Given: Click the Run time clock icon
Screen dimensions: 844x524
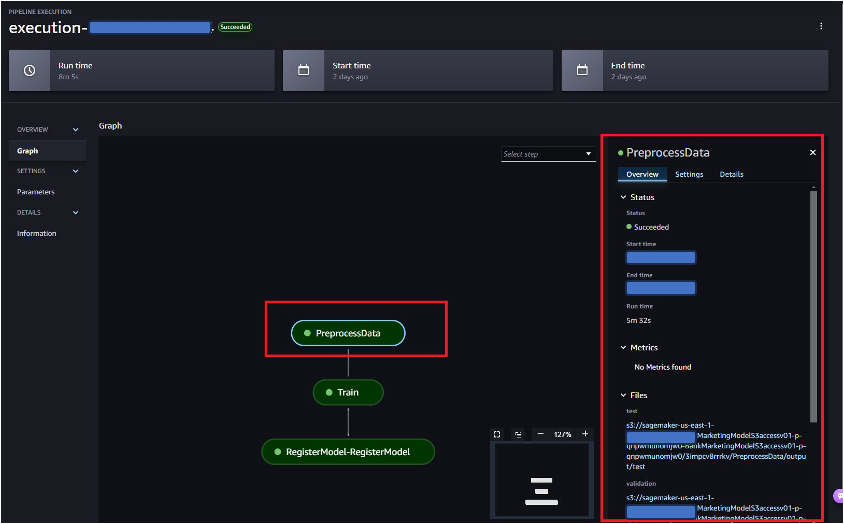Looking at the screenshot, I should tap(30, 71).
